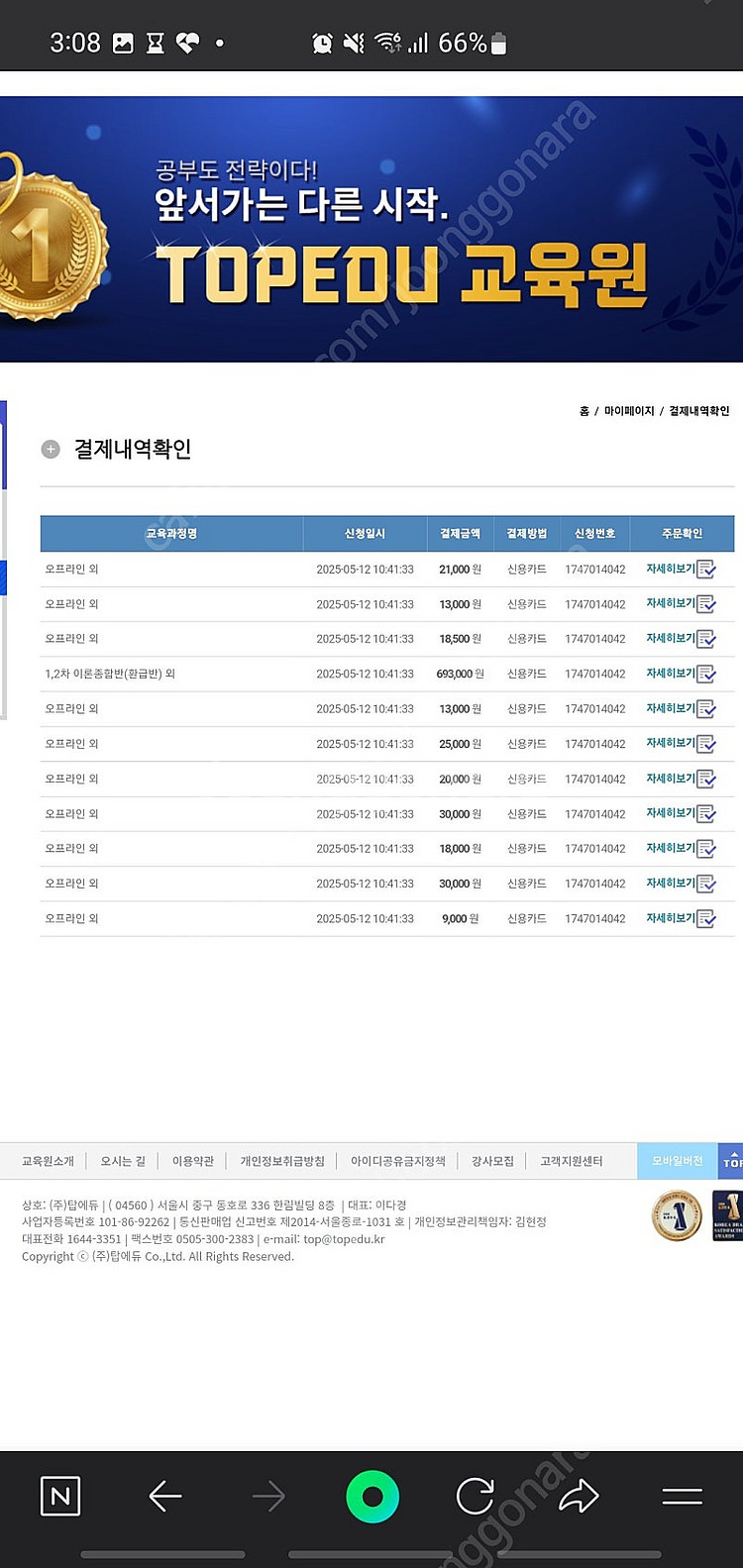Go forward with the right arrow

[x=268, y=1496]
